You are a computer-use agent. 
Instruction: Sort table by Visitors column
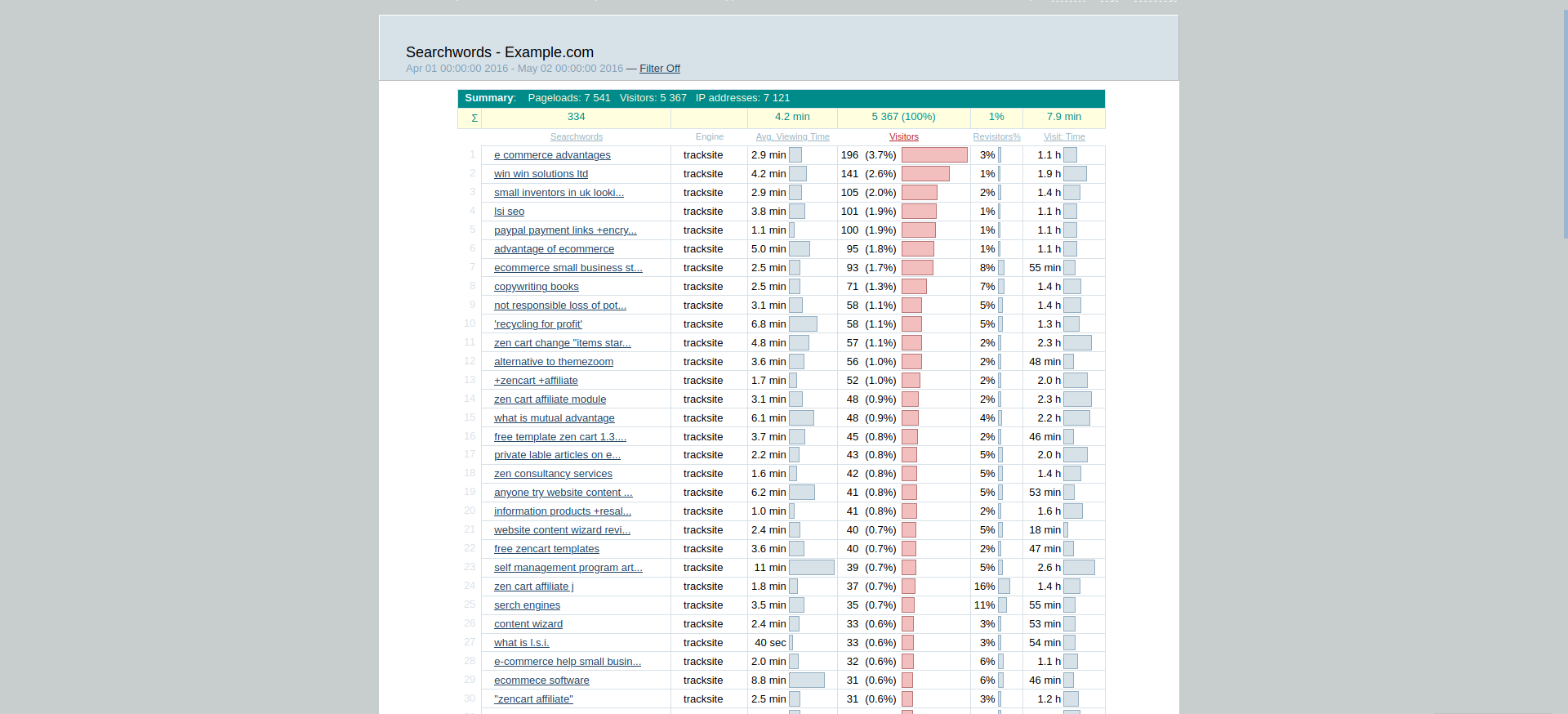[903, 137]
